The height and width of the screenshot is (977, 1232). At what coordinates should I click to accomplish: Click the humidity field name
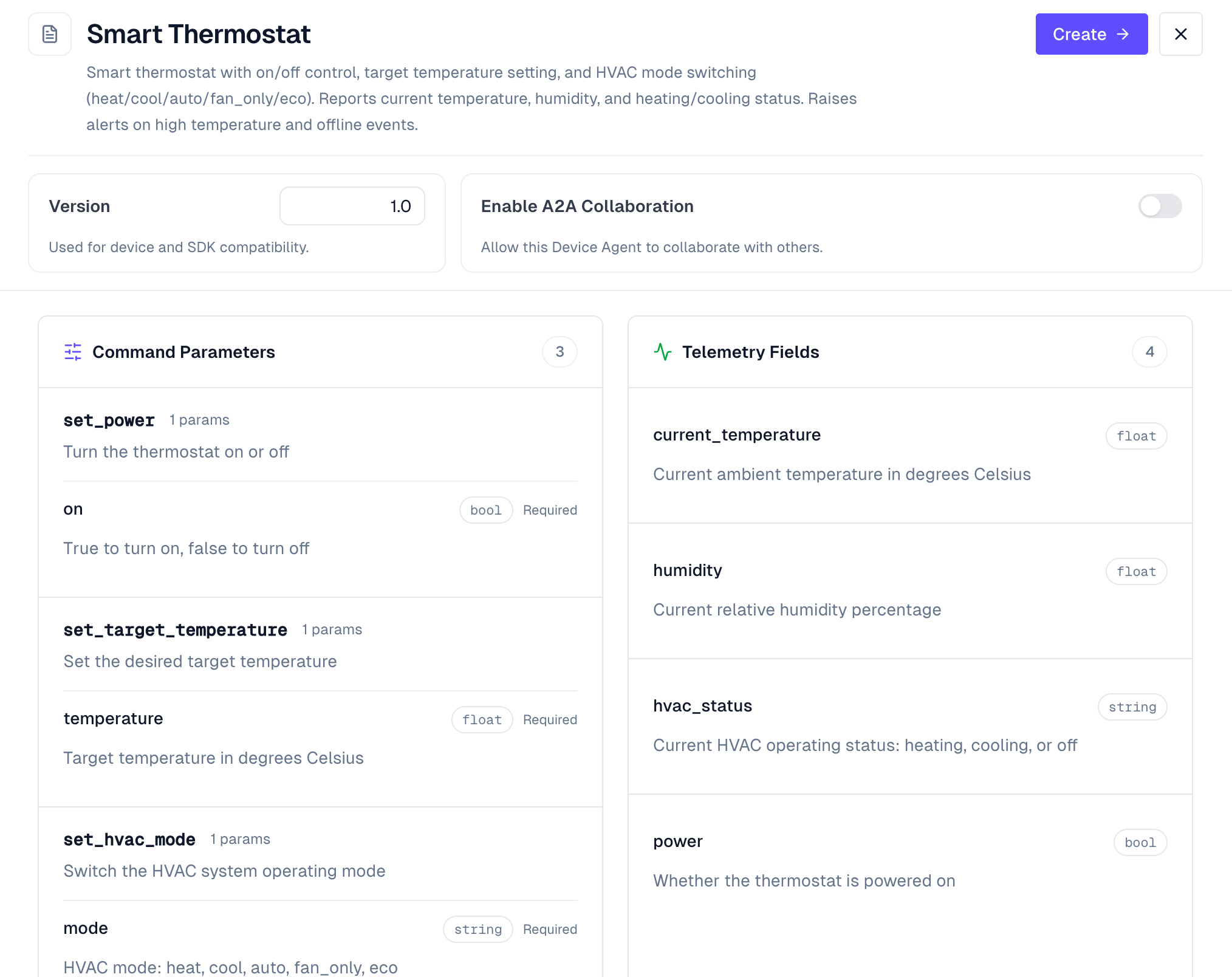[x=688, y=571]
